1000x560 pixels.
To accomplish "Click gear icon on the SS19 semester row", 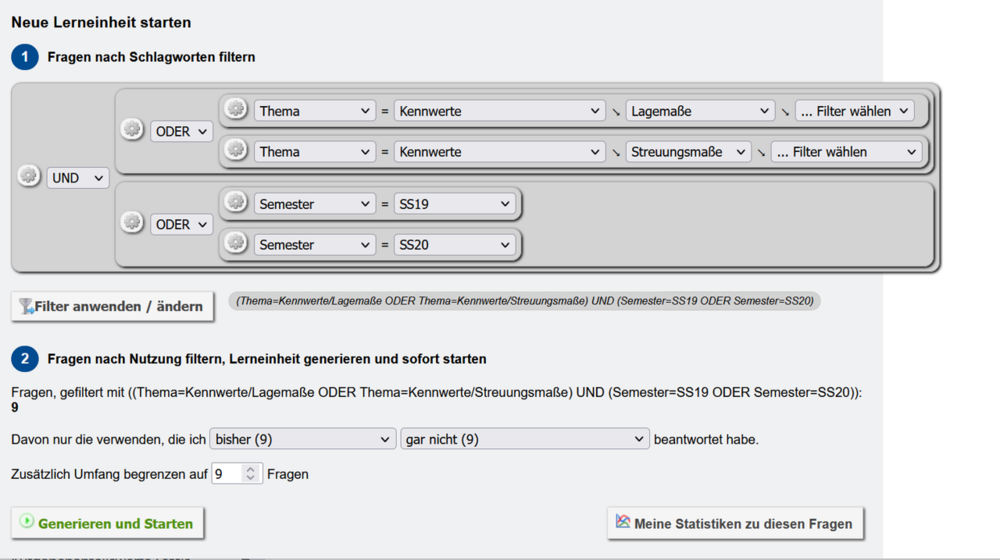I will click(236, 203).
